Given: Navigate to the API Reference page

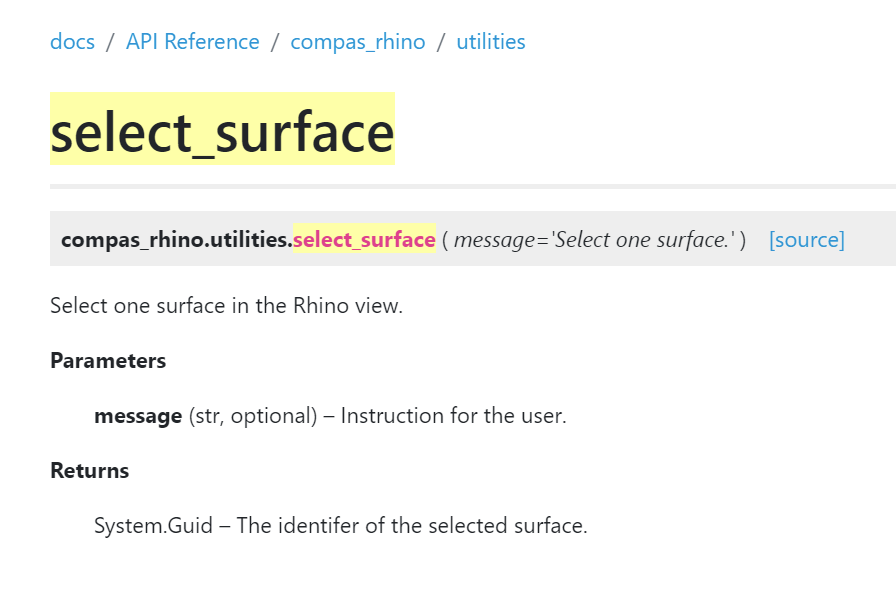Looking at the screenshot, I should click(192, 41).
